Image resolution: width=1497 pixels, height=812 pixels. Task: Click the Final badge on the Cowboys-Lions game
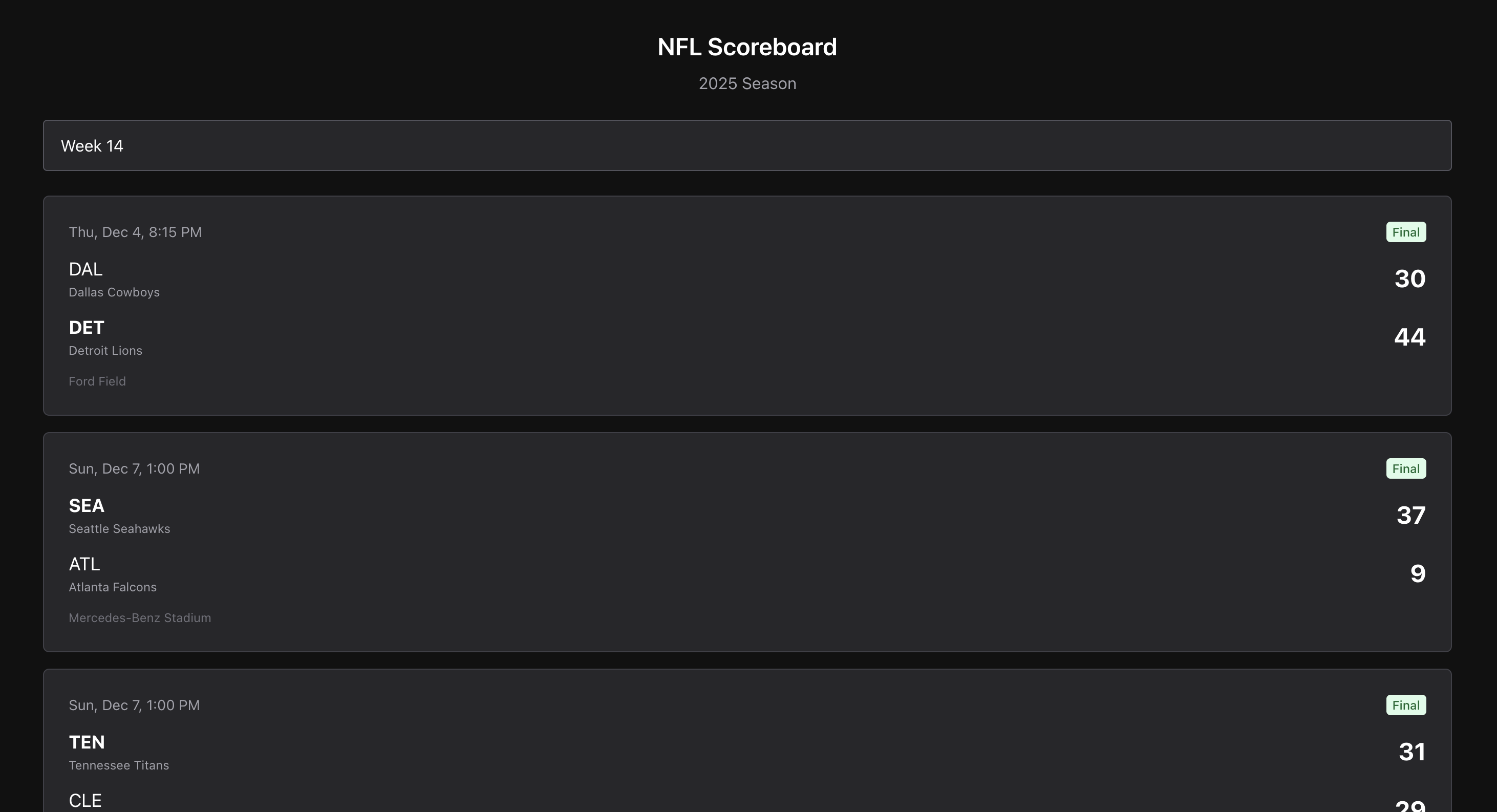(1406, 232)
